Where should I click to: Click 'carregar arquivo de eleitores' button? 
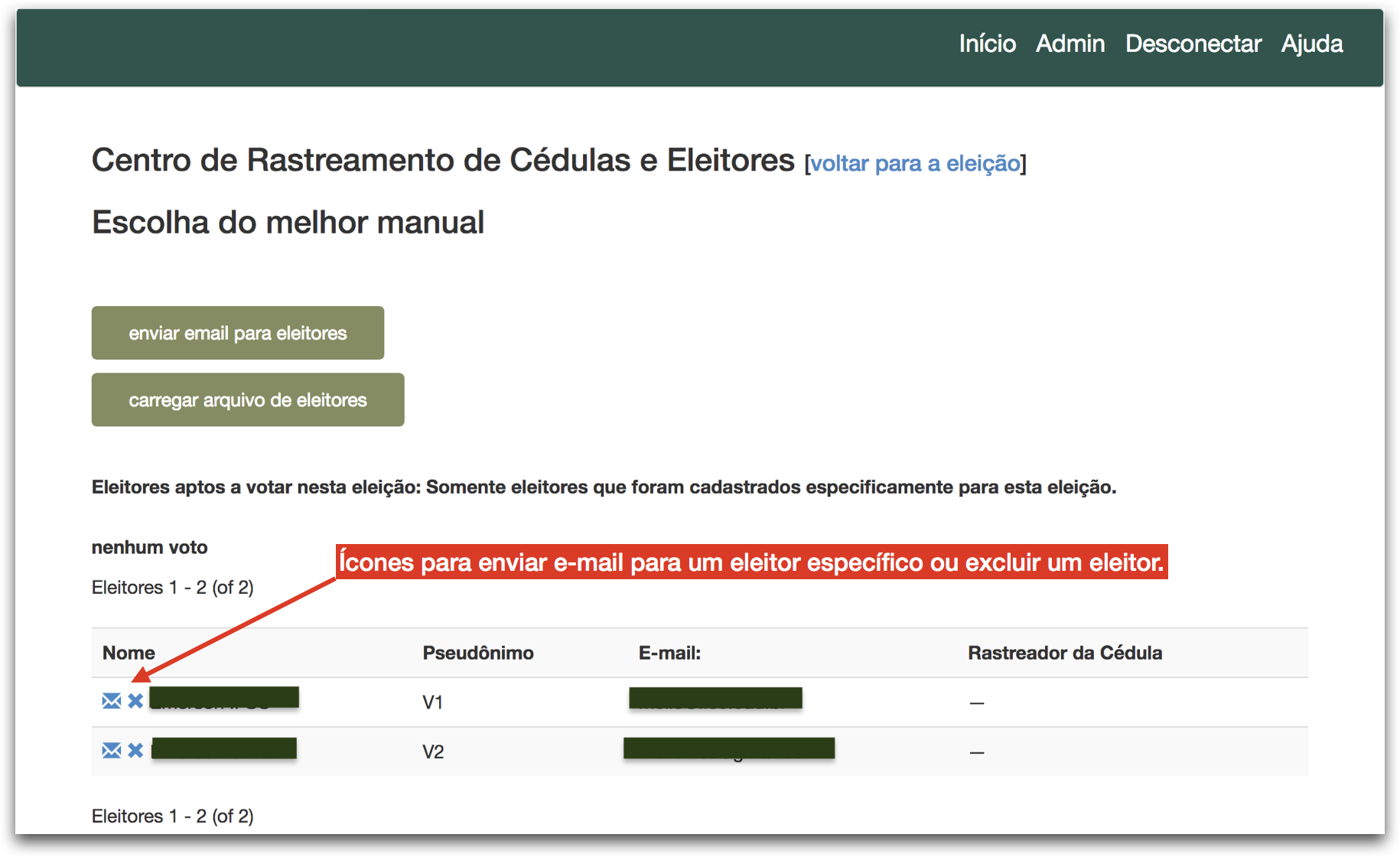(x=248, y=400)
